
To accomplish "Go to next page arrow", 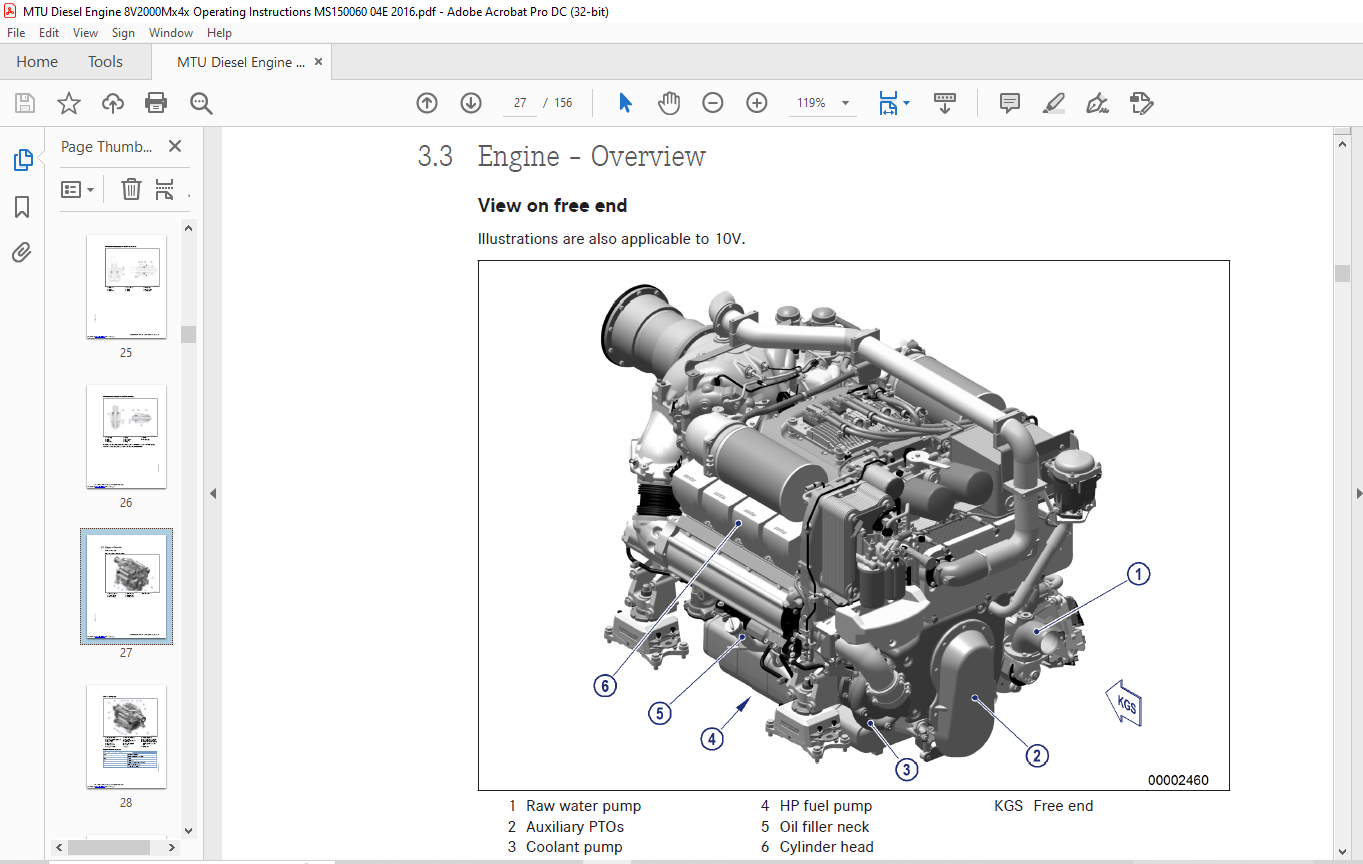I will point(471,103).
